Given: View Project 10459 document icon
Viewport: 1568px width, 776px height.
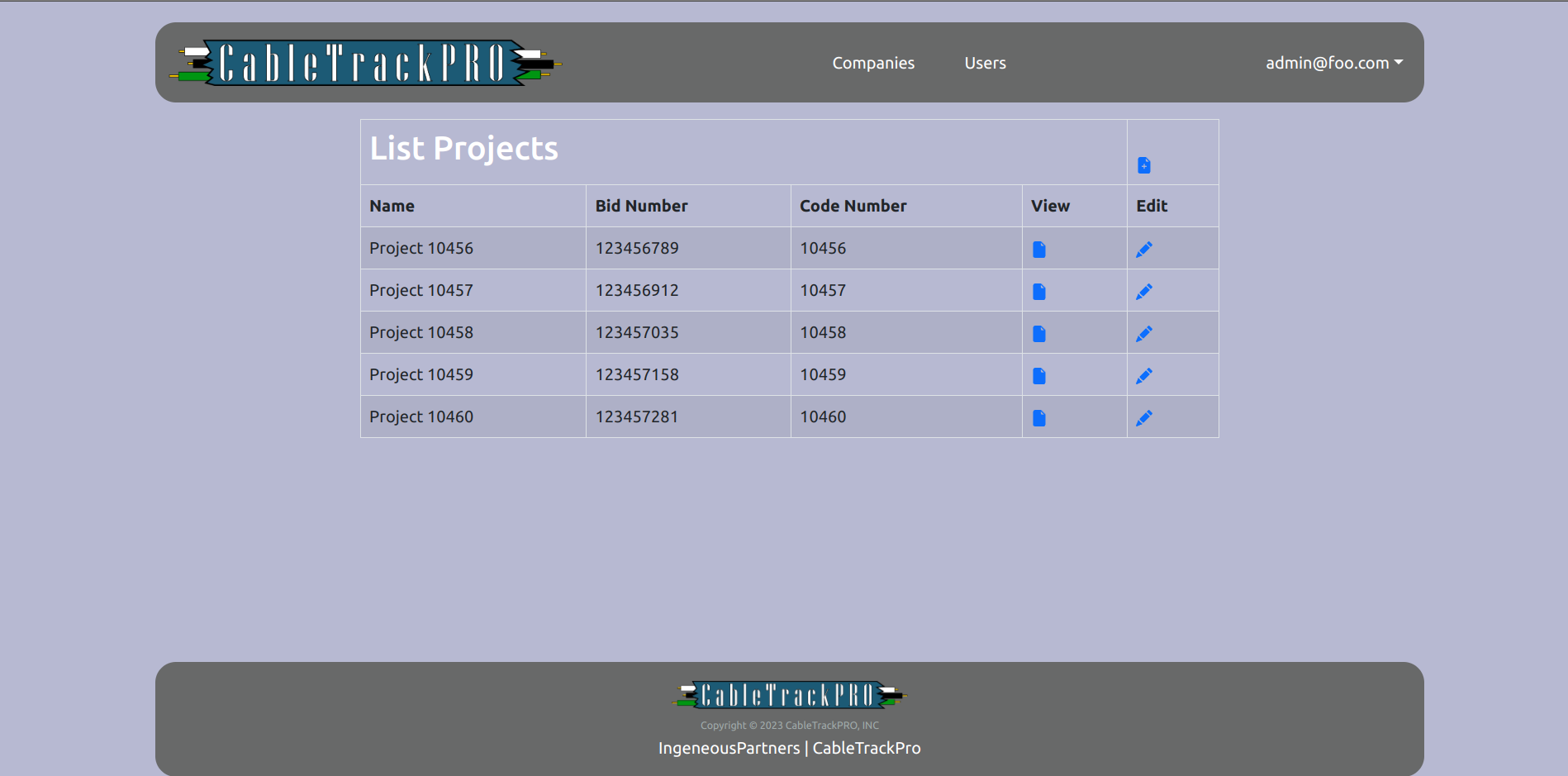Looking at the screenshot, I should click(1038, 376).
